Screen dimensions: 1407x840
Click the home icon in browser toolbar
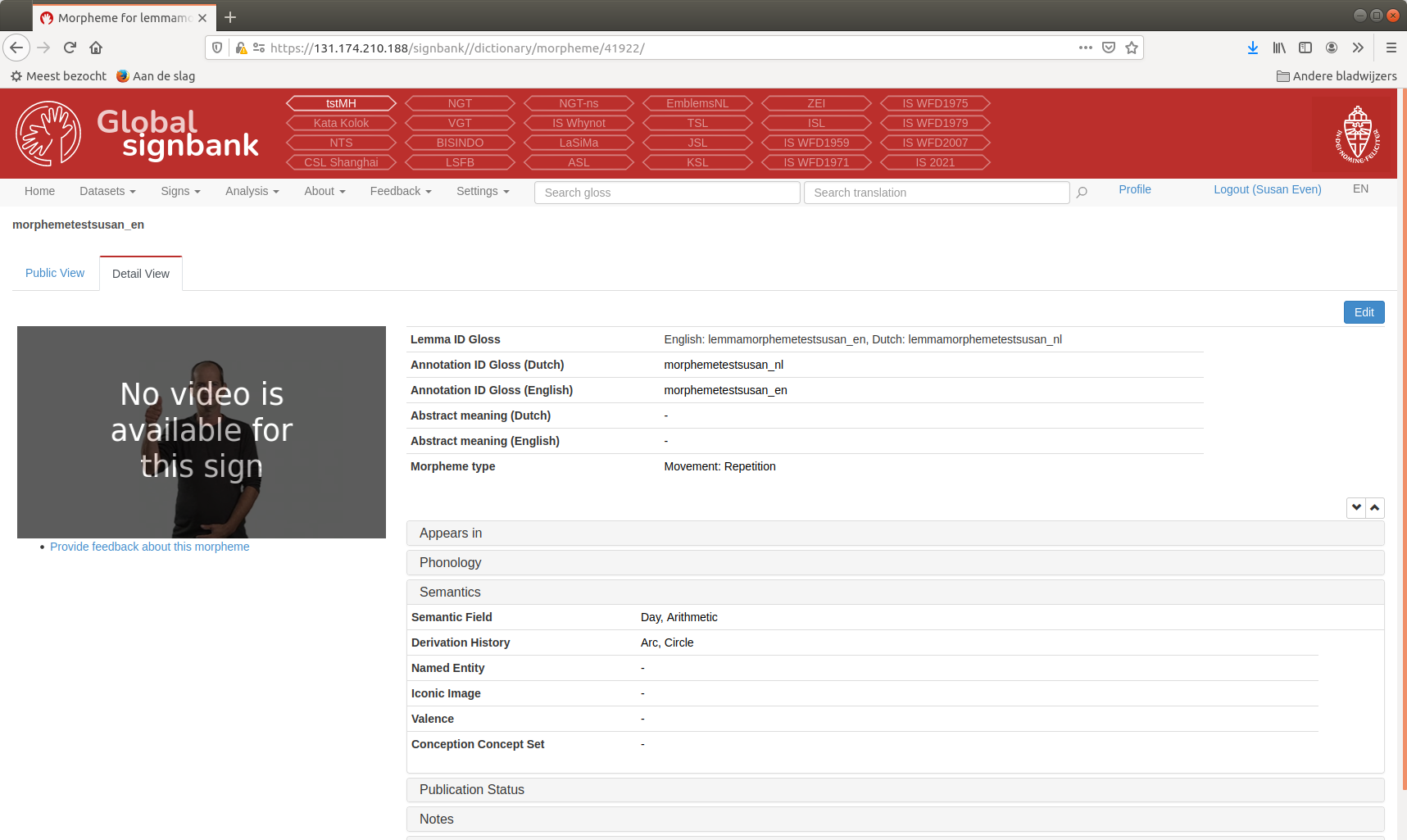tap(95, 48)
